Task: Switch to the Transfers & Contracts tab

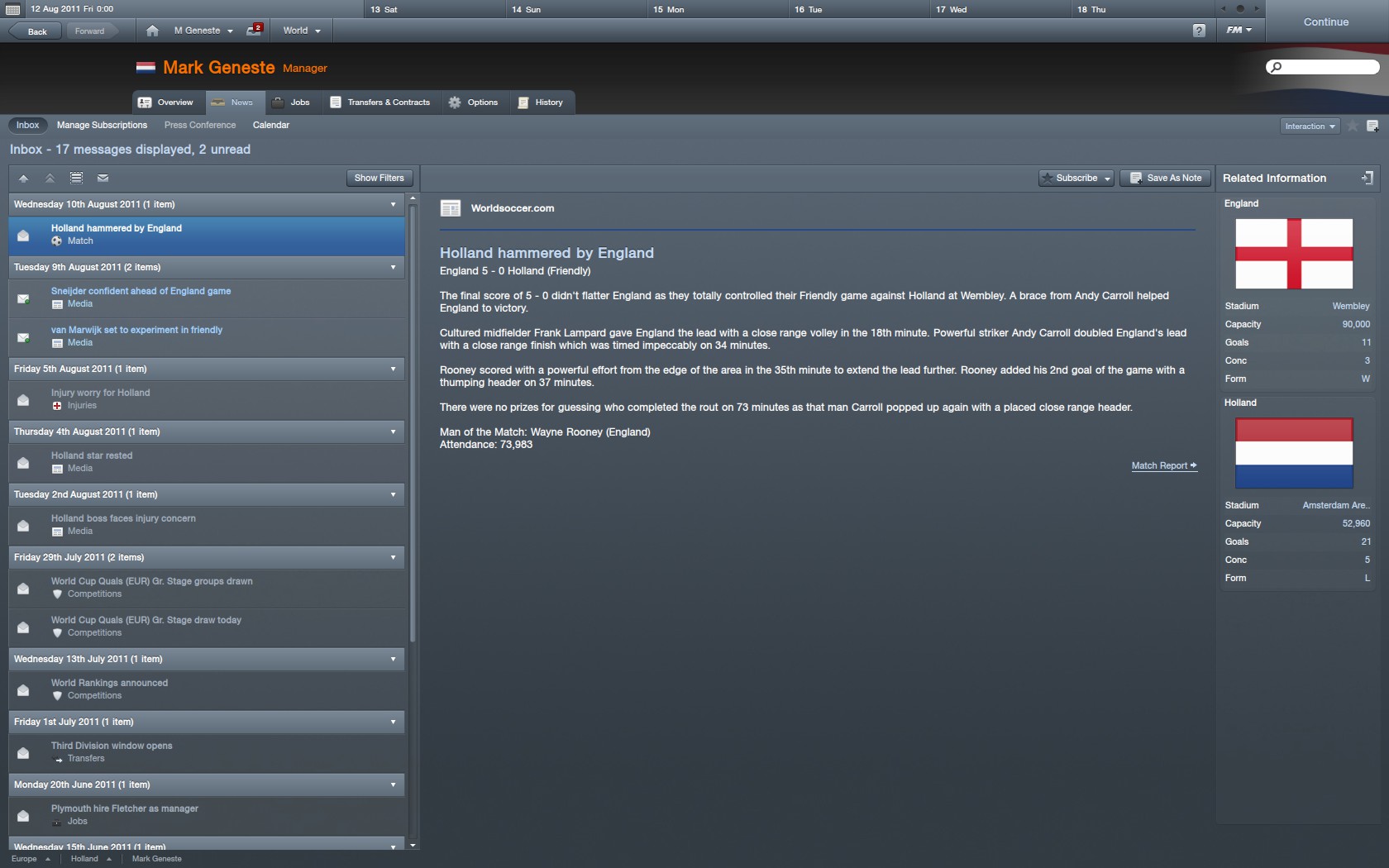Action: (x=380, y=103)
